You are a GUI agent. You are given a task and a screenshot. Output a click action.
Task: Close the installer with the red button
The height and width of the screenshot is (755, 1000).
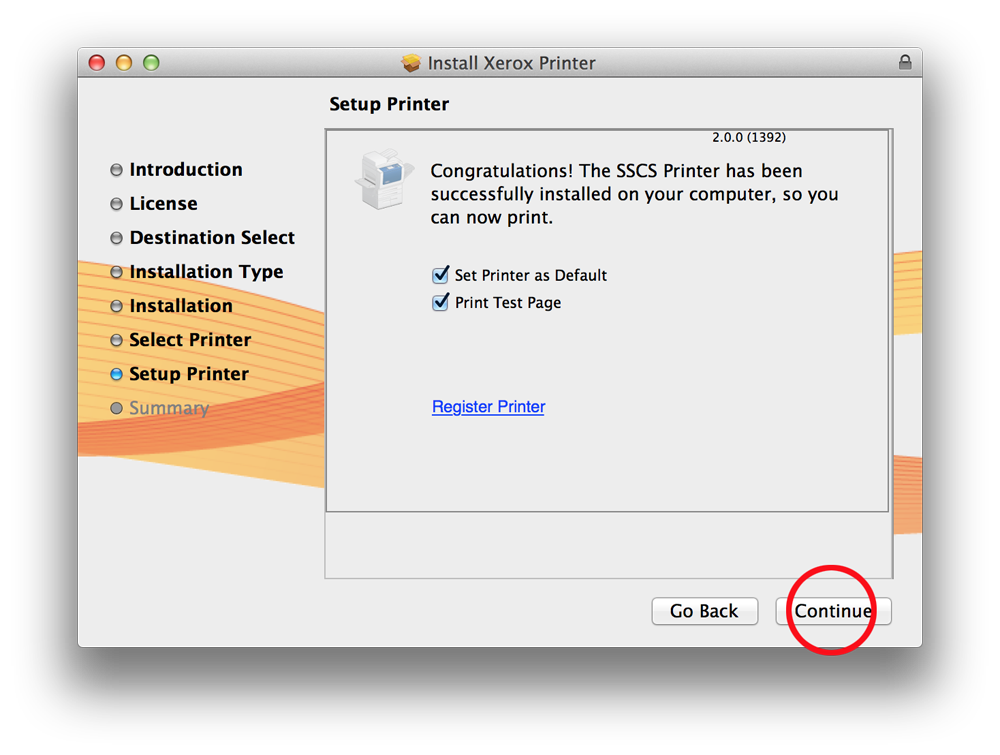97,62
